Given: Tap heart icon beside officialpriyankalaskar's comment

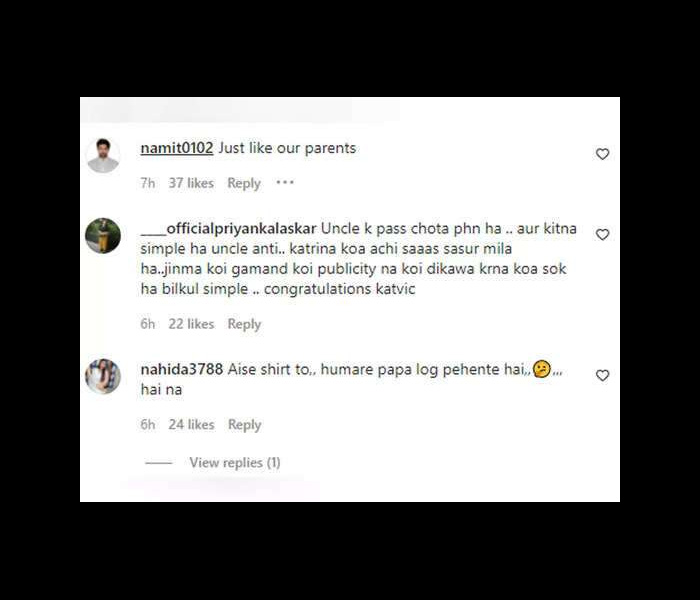Looking at the screenshot, I should (x=602, y=234).
